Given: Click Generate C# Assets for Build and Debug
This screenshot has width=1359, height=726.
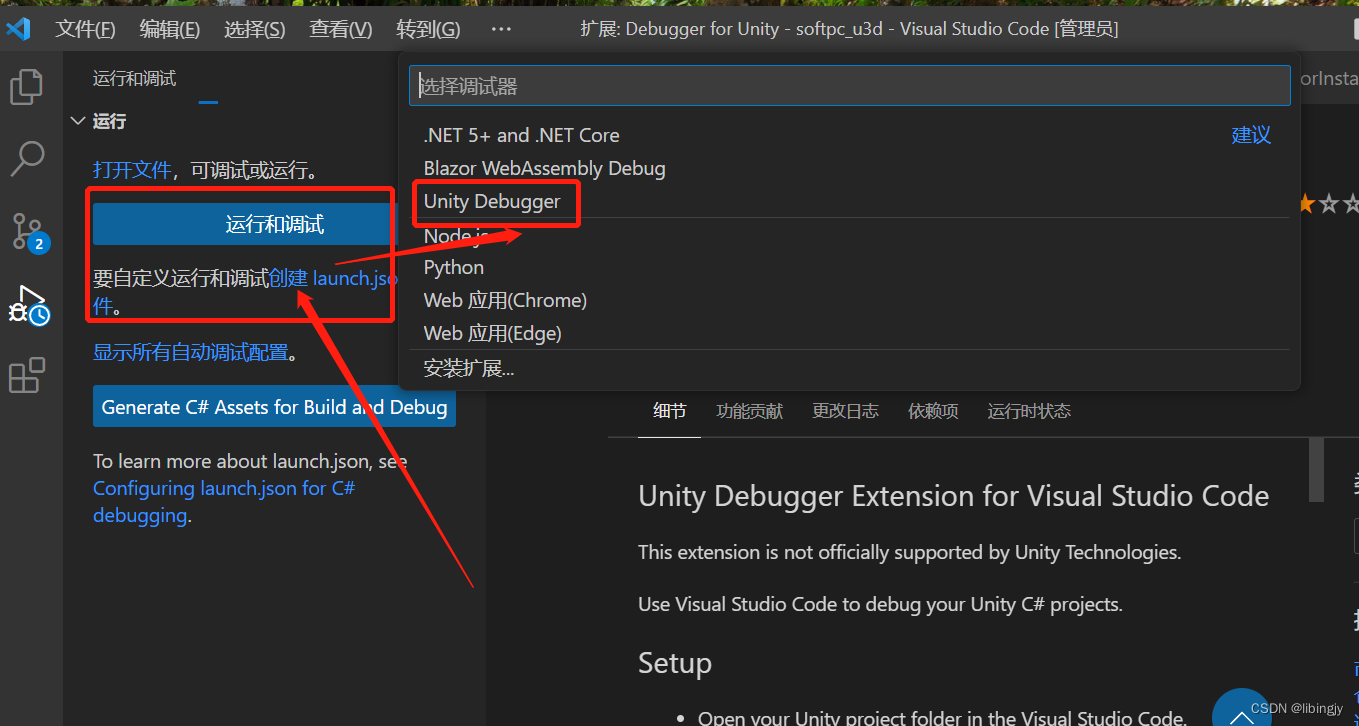Looking at the screenshot, I should click(x=273, y=406).
